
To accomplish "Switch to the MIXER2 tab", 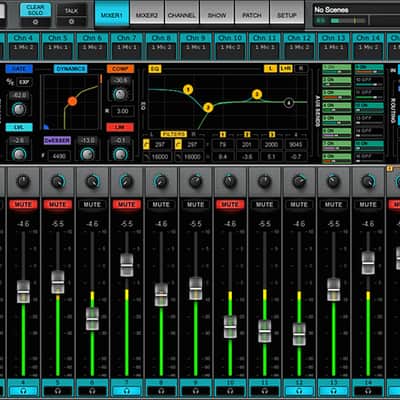I will tap(147, 13).
